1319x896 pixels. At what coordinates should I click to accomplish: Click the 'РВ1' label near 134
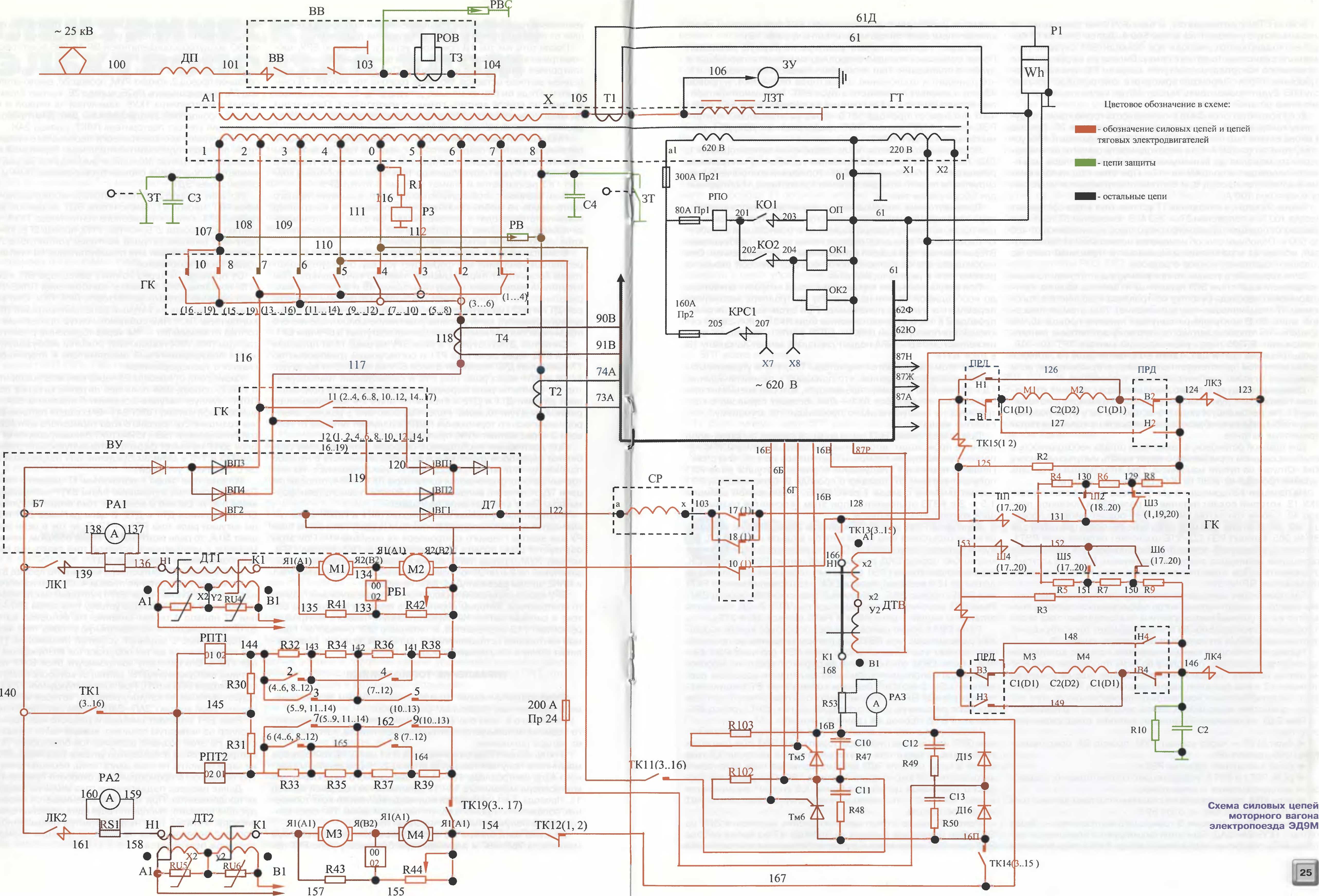(x=396, y=591)
